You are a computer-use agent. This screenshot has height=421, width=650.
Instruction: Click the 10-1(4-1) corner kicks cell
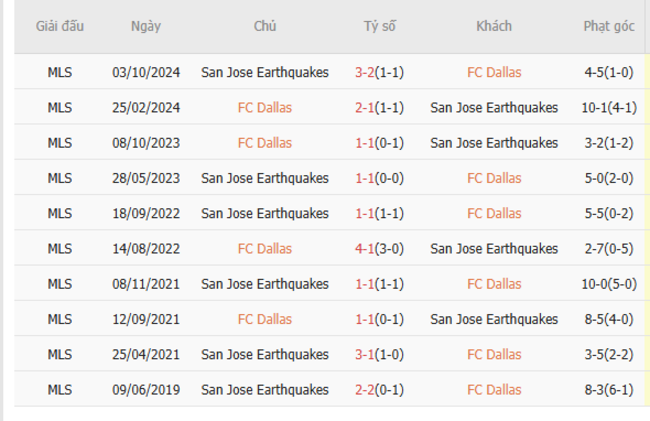pos(609,107)
